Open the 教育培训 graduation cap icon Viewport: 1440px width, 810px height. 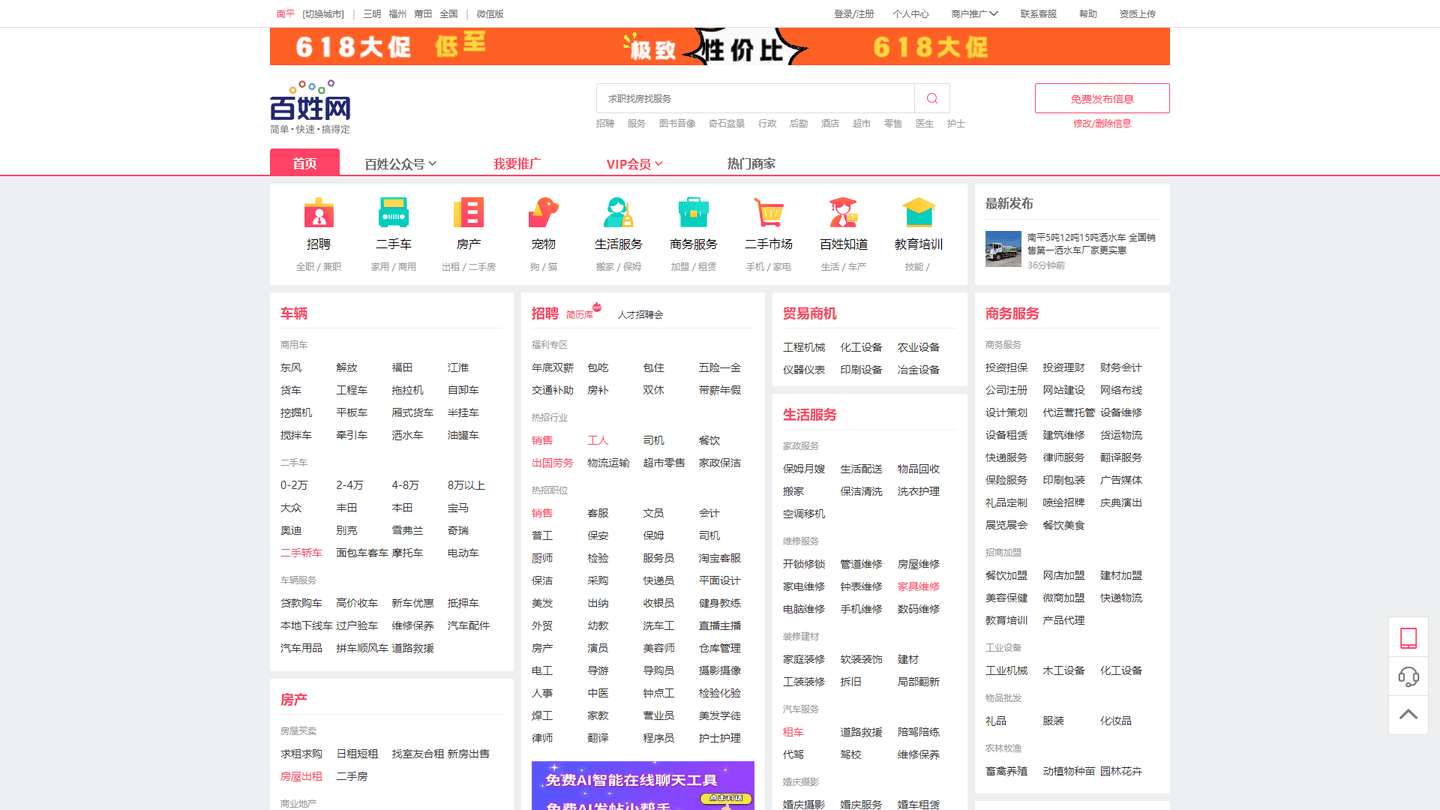919,213
